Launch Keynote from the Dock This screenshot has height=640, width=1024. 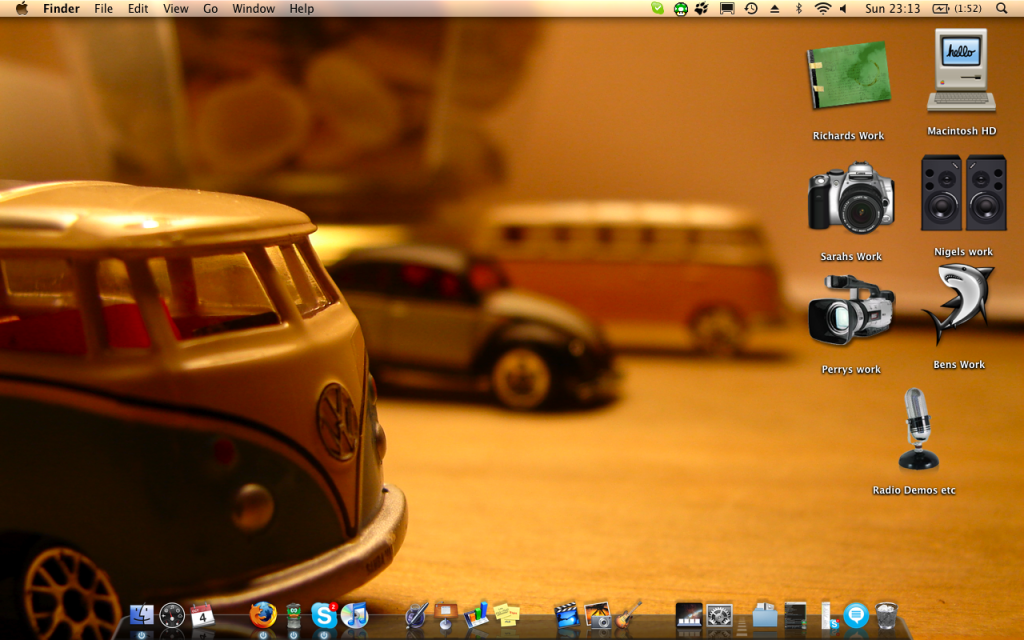pyautogui.click(x=446, y=615)
